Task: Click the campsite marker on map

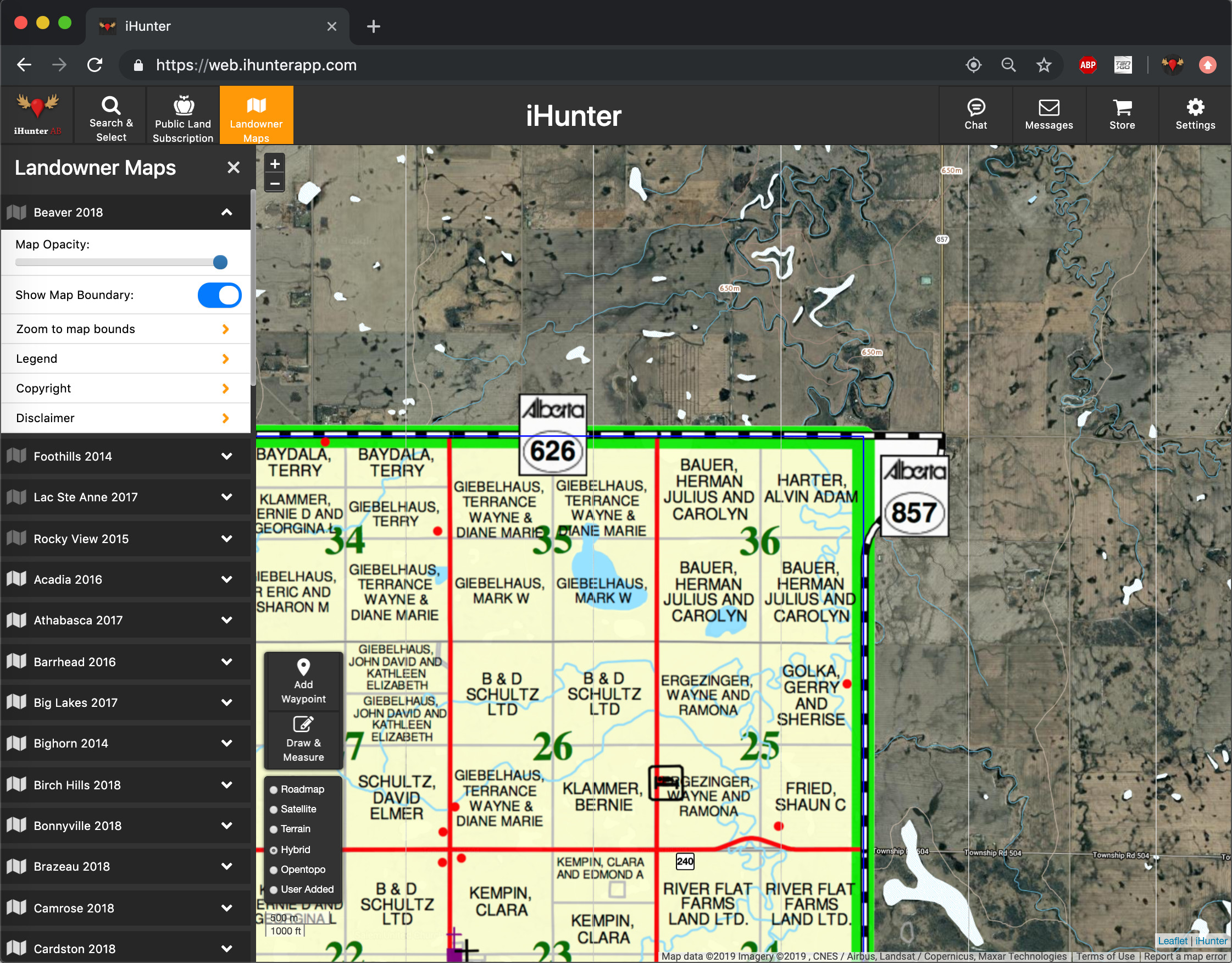Action: 665,783
